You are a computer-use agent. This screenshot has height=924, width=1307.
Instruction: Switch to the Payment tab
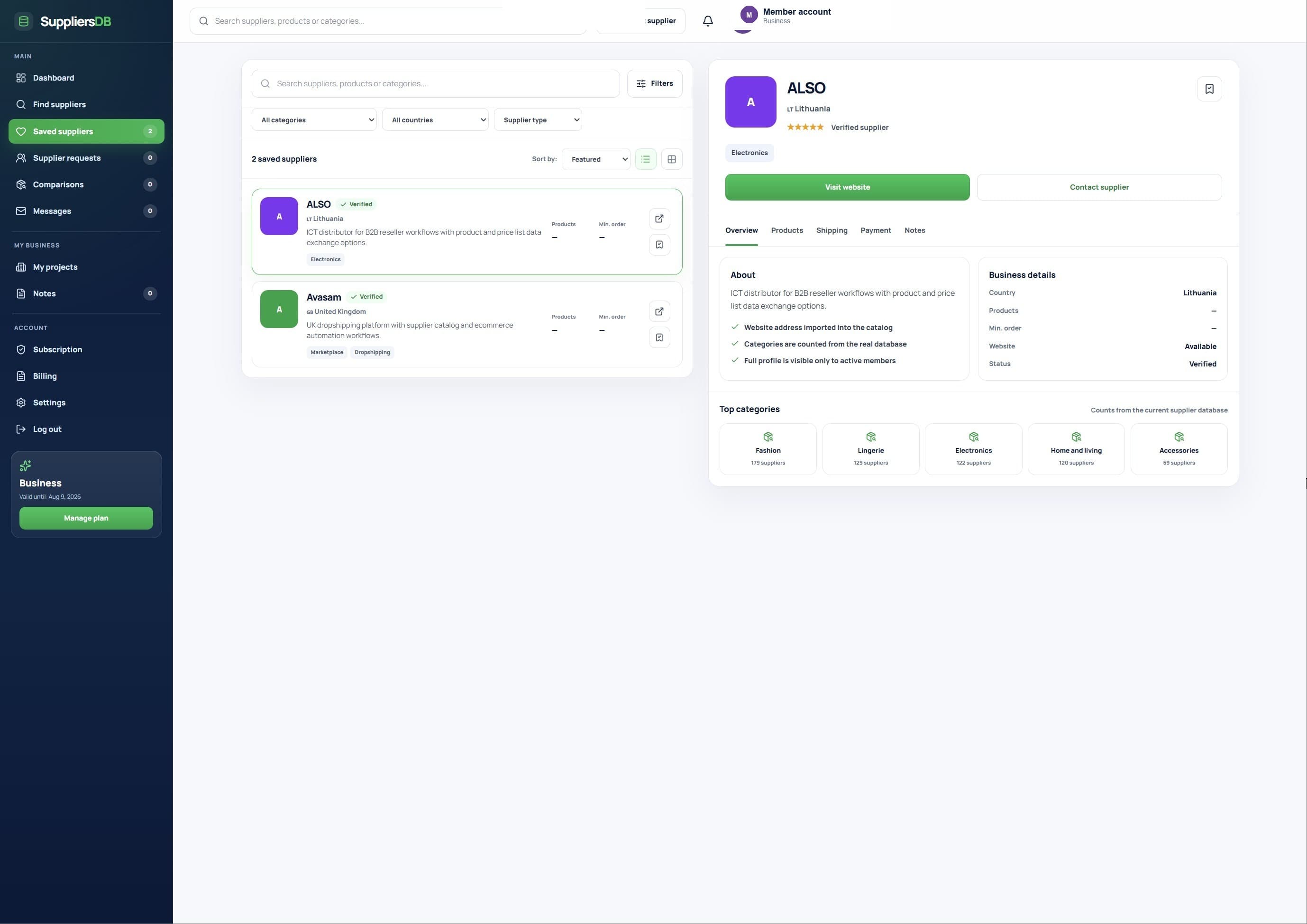coord(876,230)
